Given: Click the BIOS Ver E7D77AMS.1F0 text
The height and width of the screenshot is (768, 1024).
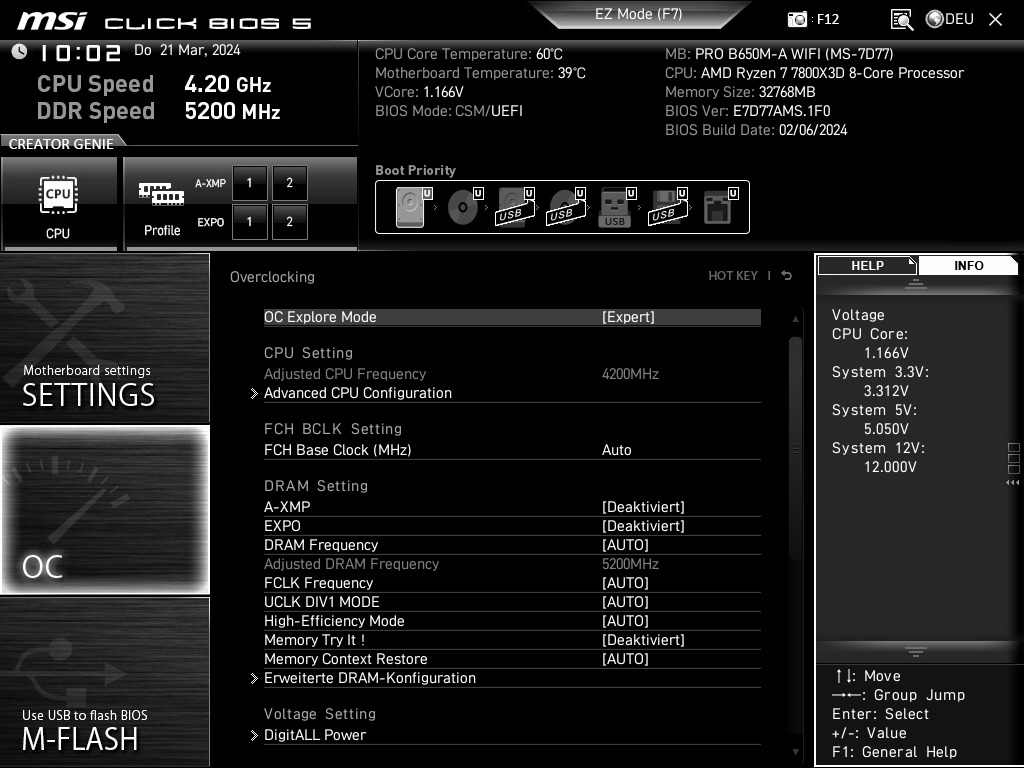Looking at the screenshot, I should [x=748, y=111].
